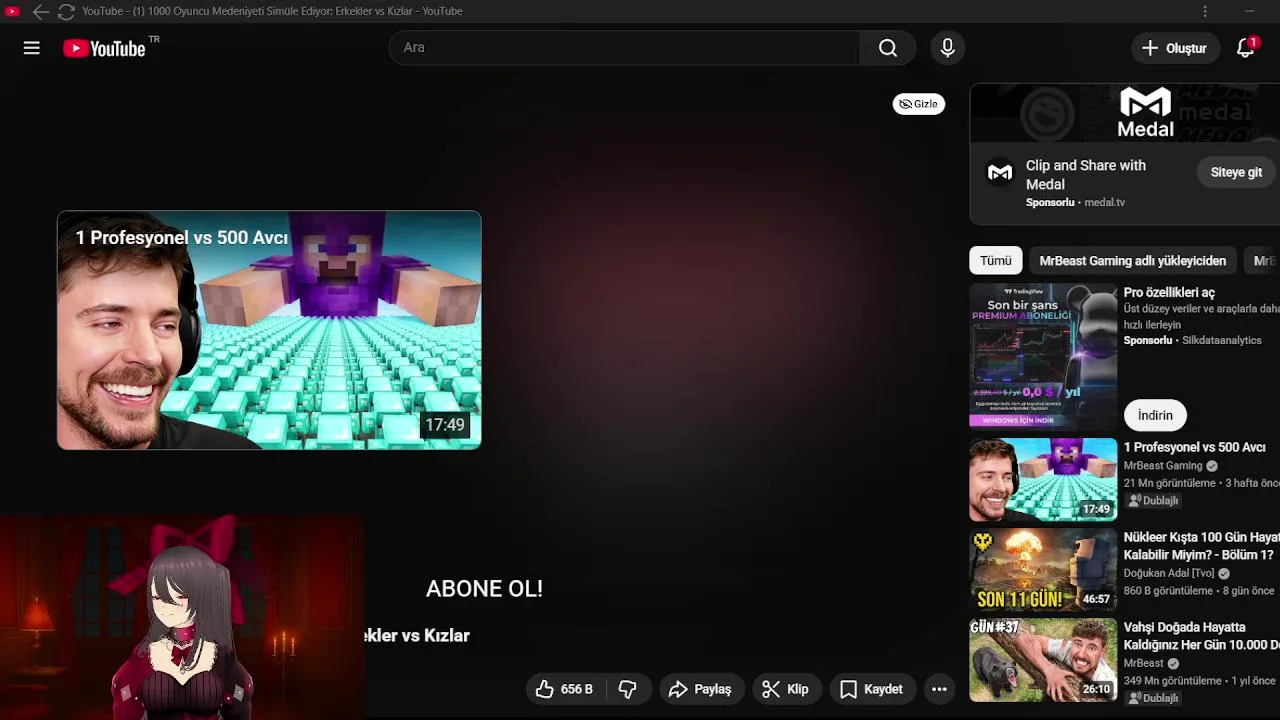1280x720 pixels.
Task: Open the browser three-dot menu in title bar
Action: click(x=1205, y=11)
